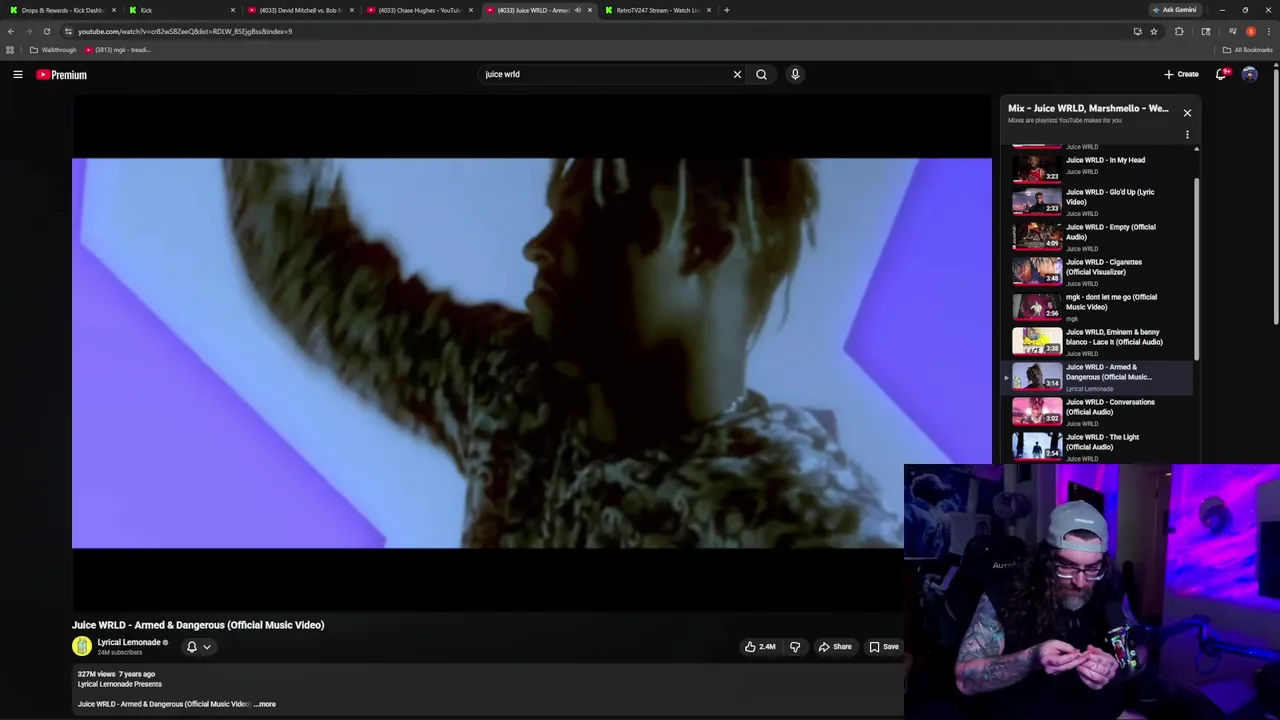Play 'Juice WRLD - Empty (Official Audio)'
Image resolution: width=1280 pixels, height=720 pixels.
[1100, 236]
